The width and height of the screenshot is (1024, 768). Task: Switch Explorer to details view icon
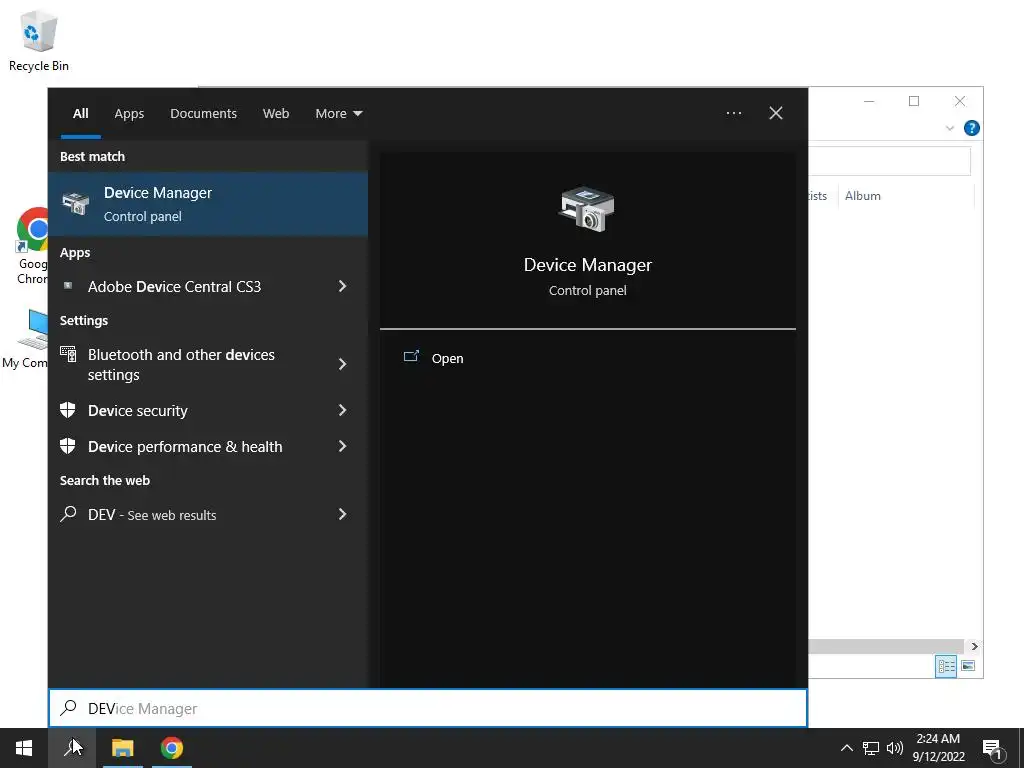click(x=946, y=666)
